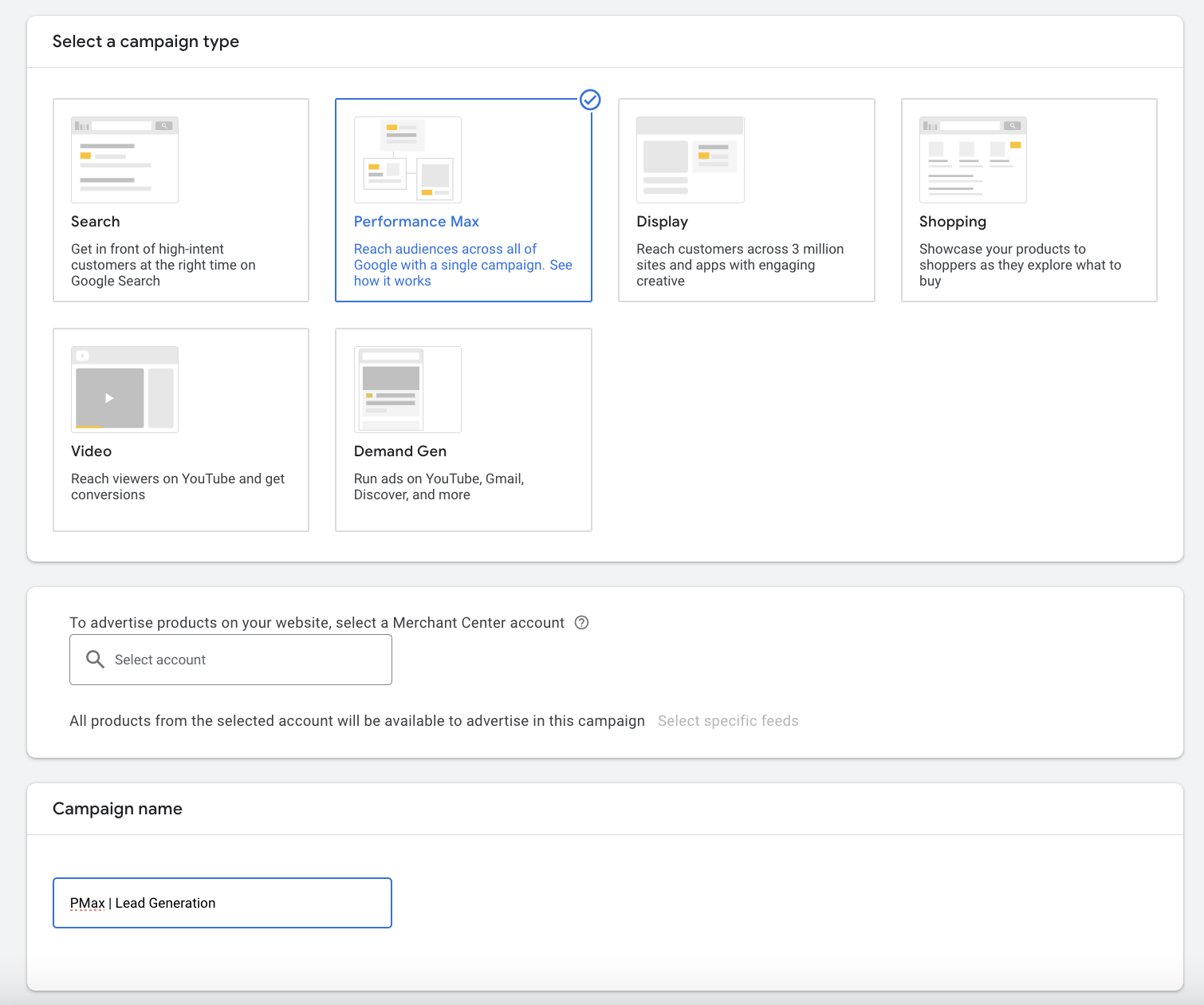The width and height of the screenshot is (1204, 1005).
Task: Pick the Demand Gen campaign type title
Action: click(x=399, y=451)
